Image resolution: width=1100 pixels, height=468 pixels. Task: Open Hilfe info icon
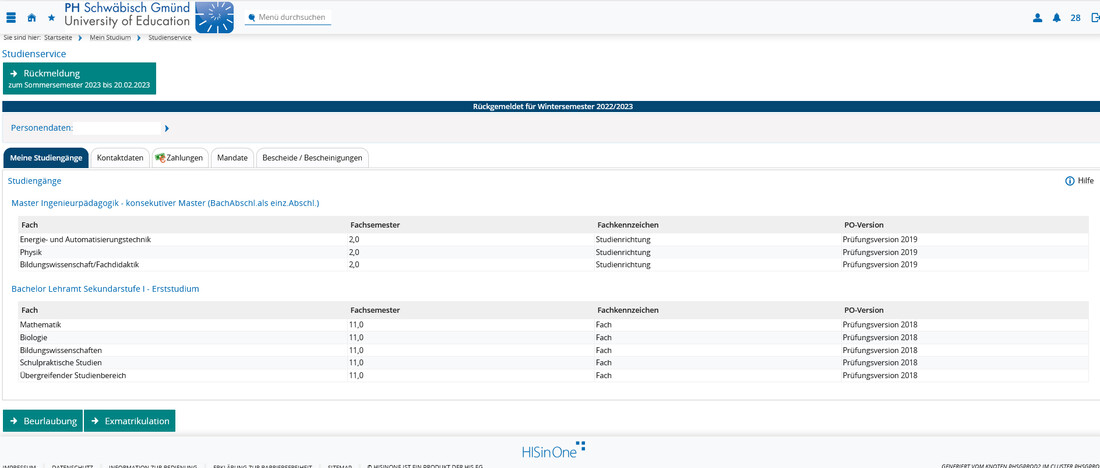[1070, 181]
